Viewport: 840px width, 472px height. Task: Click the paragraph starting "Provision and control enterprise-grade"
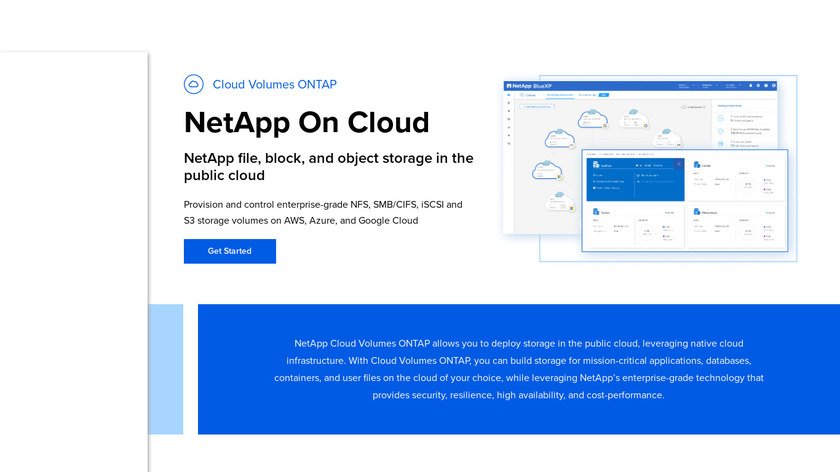[323, 213]
